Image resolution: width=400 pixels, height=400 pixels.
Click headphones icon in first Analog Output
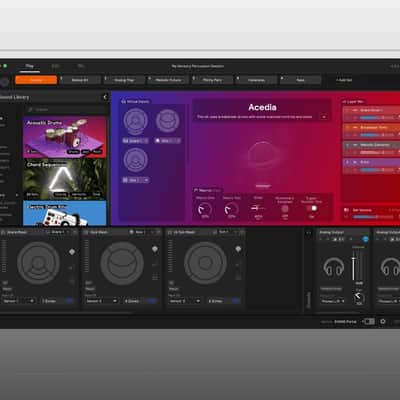(334, 267)
